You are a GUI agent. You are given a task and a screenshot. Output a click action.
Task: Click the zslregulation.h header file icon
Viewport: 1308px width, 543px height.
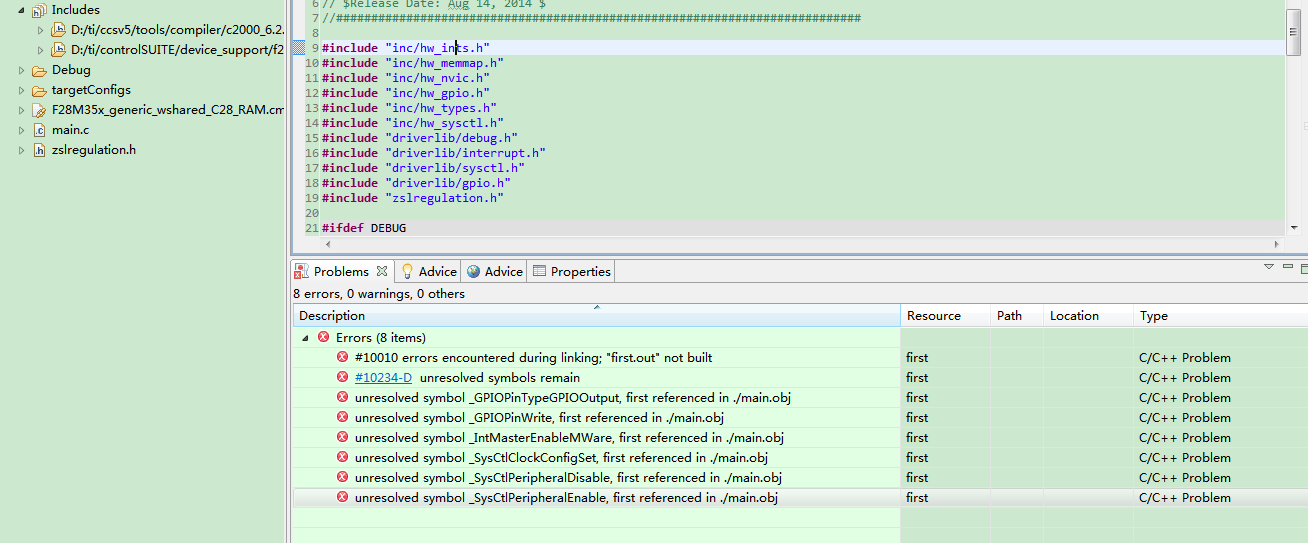click(39, 150)
